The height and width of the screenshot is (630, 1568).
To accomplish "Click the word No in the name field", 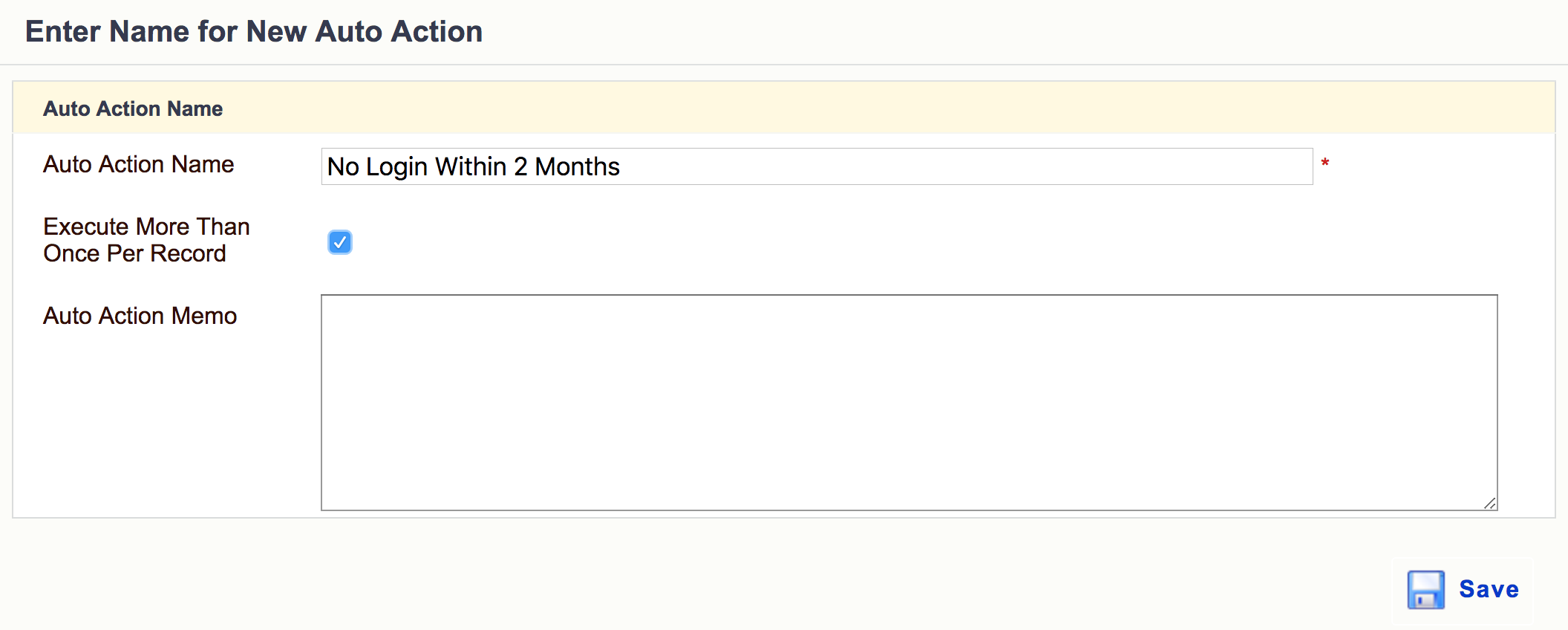I will point(343,166).
